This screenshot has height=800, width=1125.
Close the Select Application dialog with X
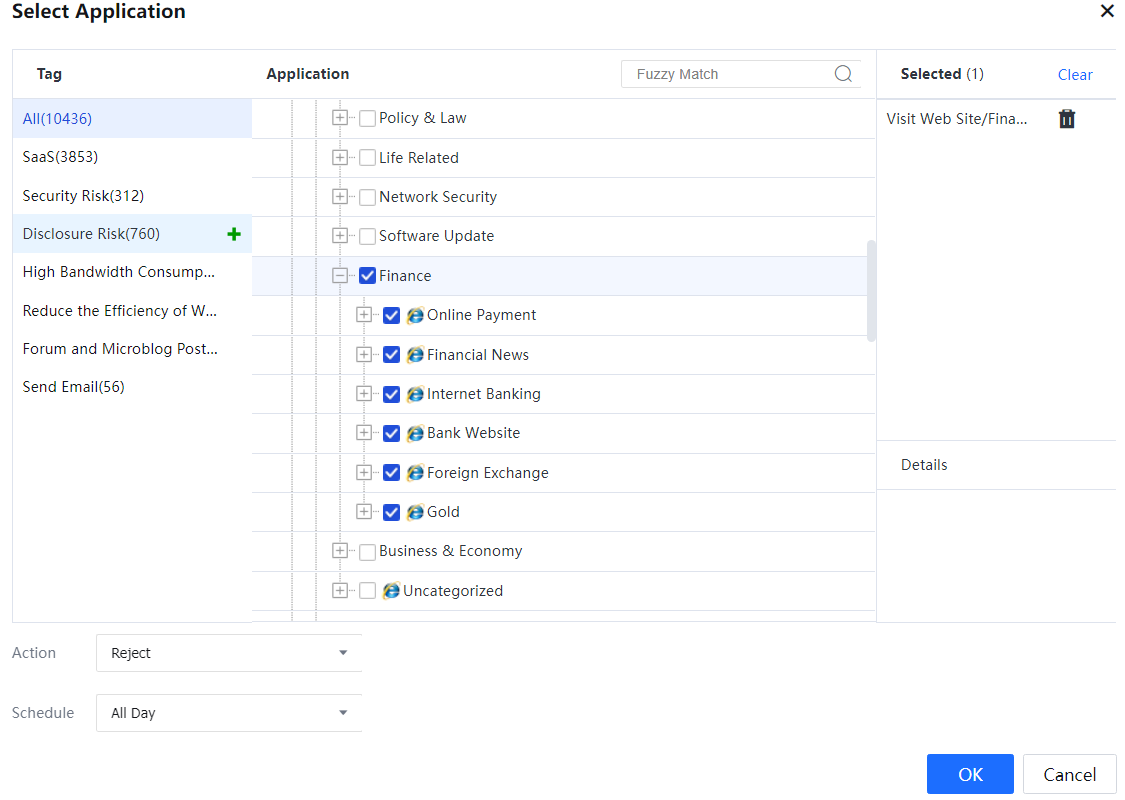[1107, 12]
